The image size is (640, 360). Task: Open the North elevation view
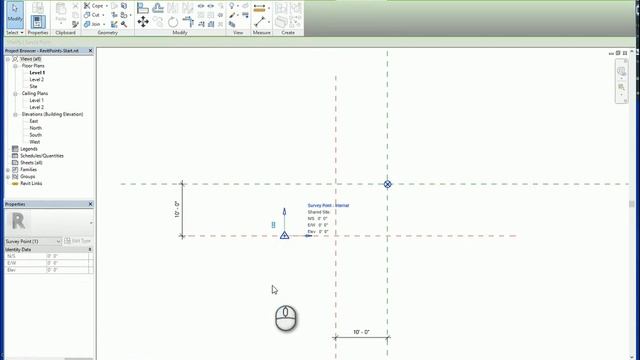point(35,128)
